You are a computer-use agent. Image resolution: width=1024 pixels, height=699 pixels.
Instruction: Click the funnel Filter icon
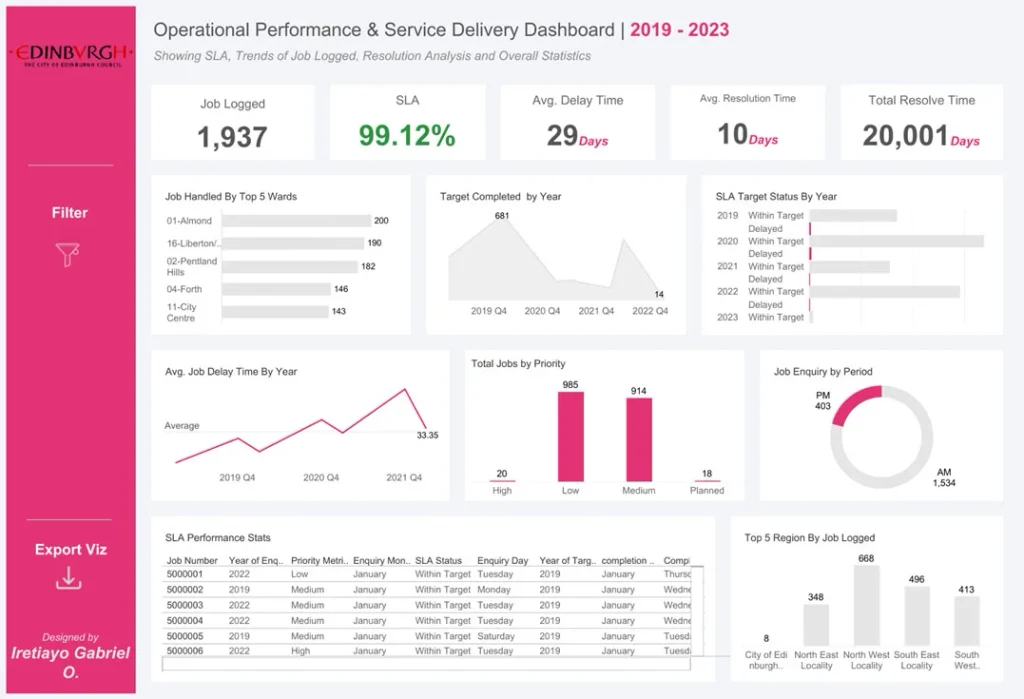coord(68,254)
